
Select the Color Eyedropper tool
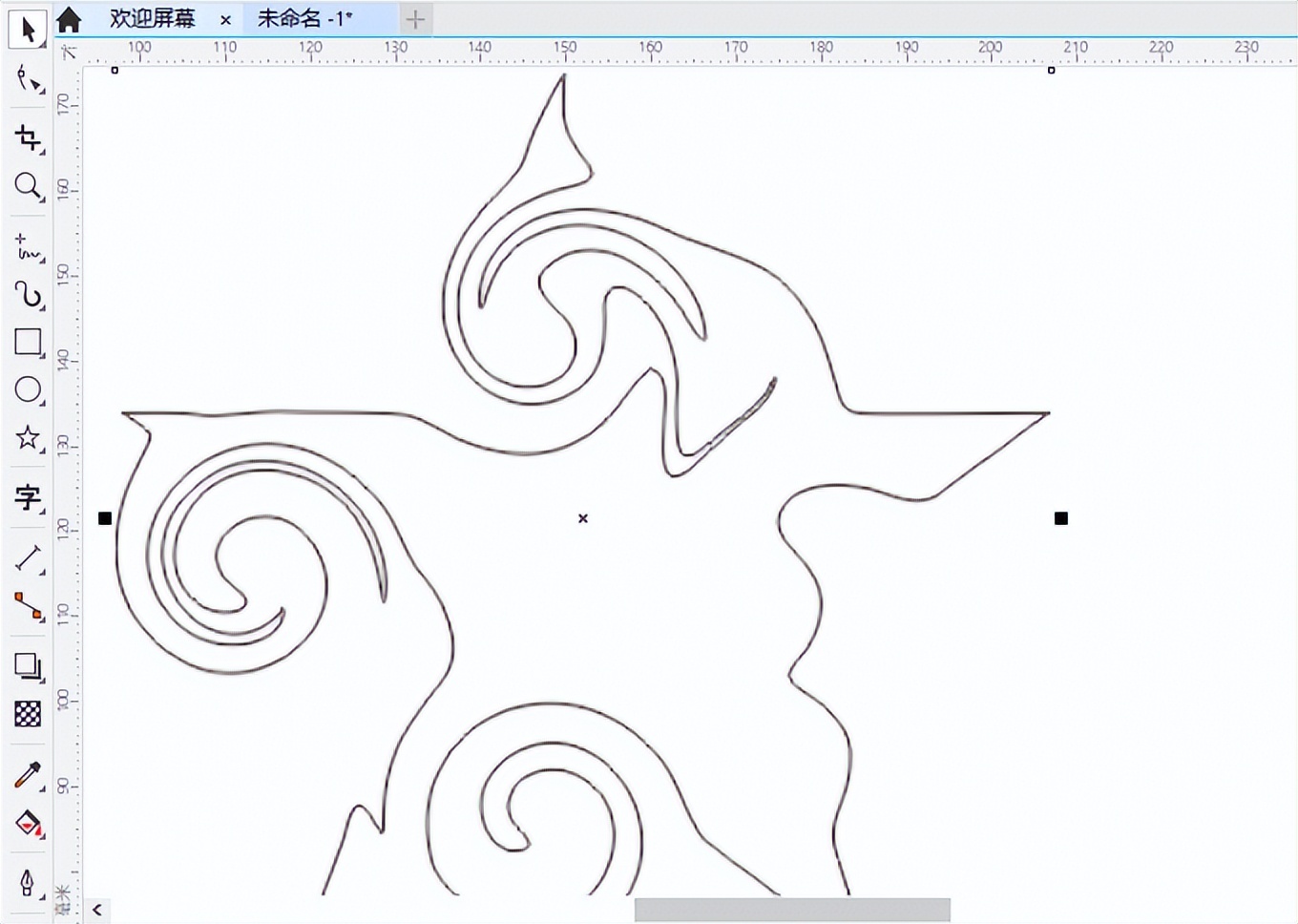28,775
